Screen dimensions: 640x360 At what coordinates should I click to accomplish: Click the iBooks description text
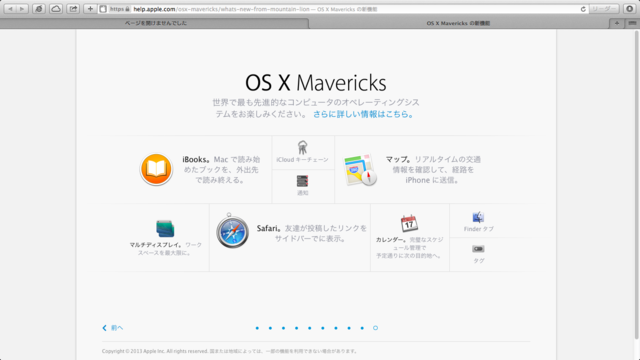pyautogui.click(x=221, y=169)
